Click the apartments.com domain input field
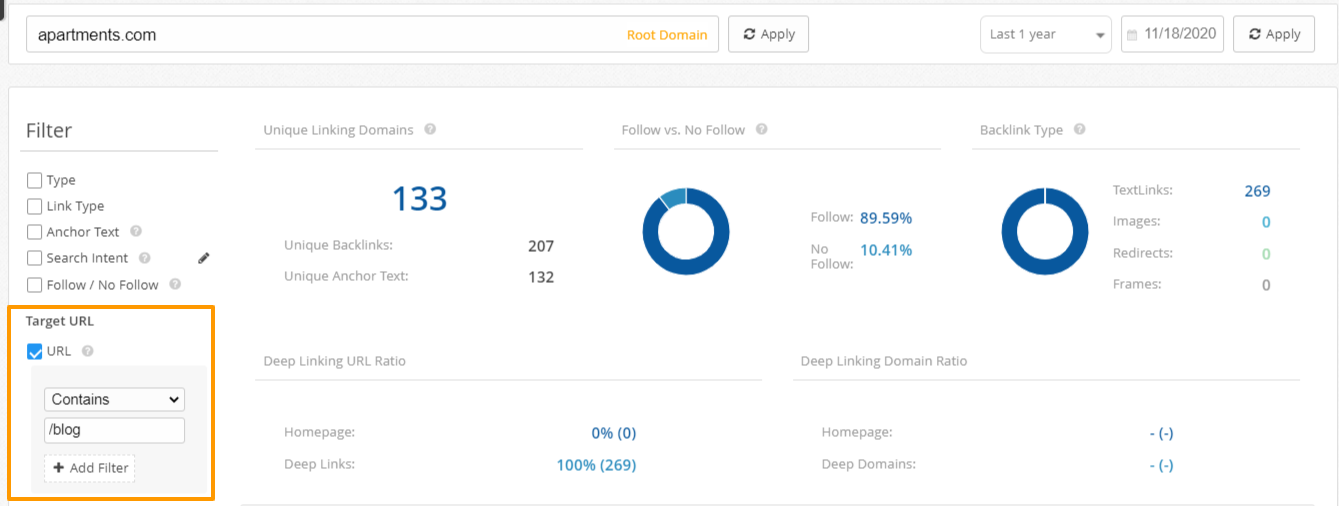 pos(372,34)
